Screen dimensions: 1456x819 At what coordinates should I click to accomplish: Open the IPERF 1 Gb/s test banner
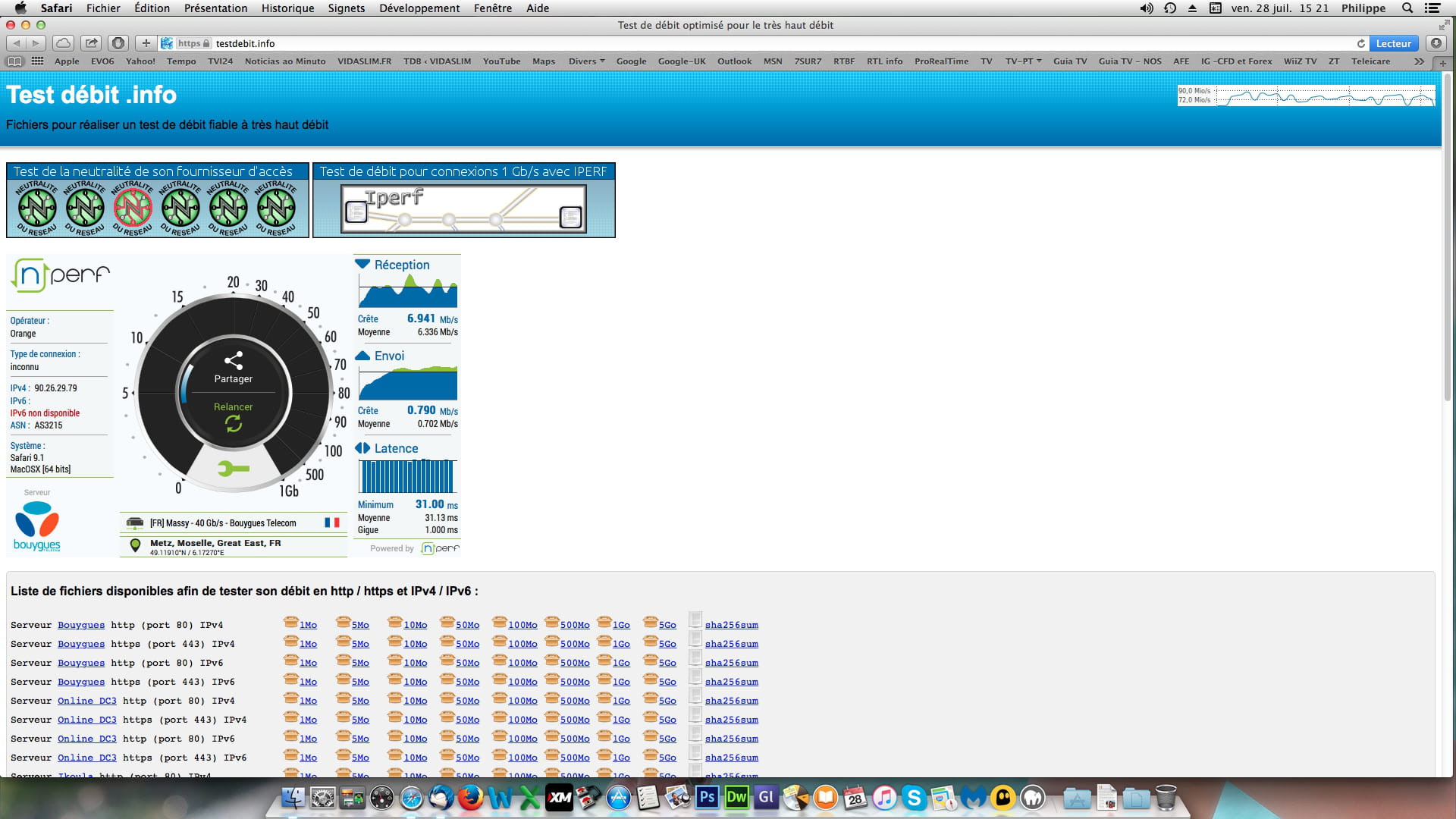[464, 200]
